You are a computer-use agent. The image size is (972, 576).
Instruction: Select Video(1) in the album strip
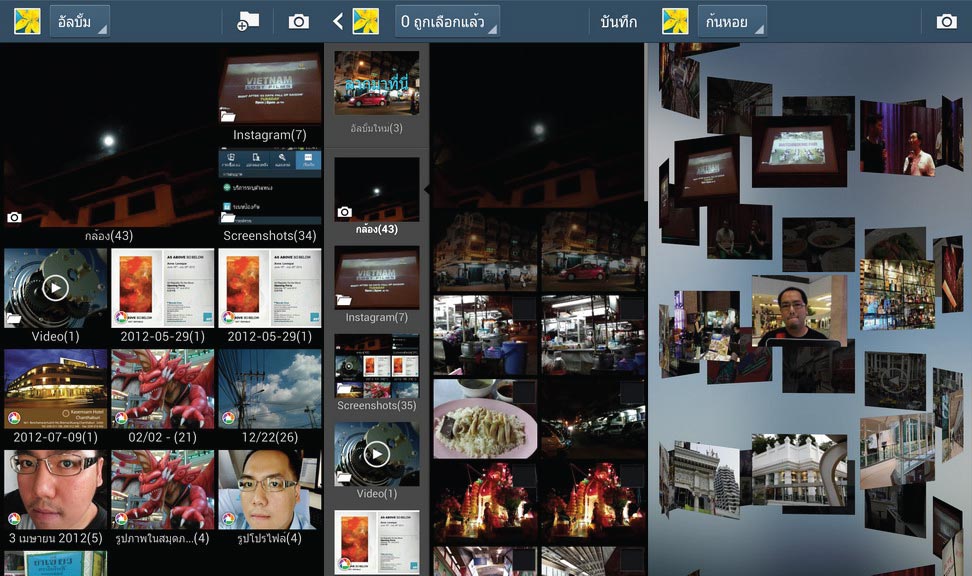click(x=377, y=461)
